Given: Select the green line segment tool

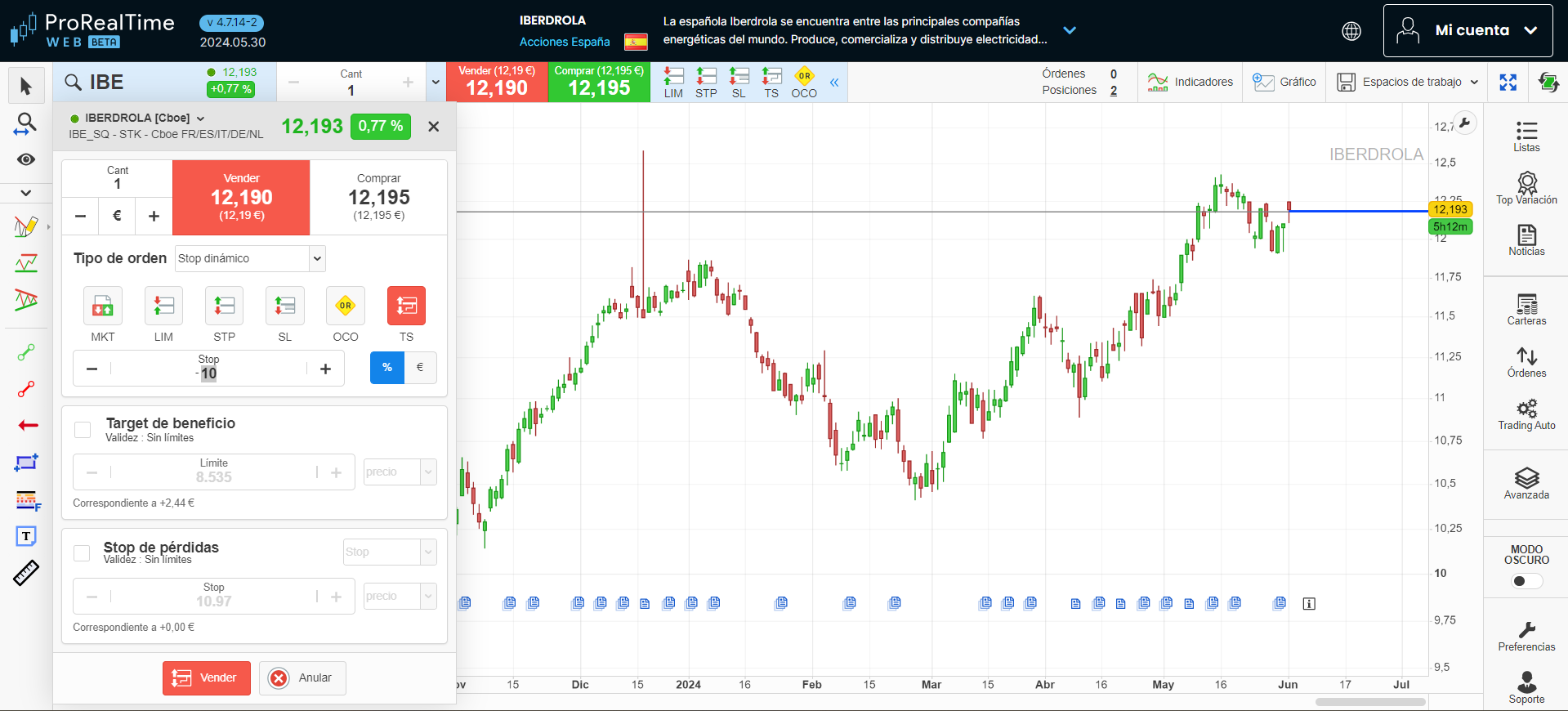Looking at the screenshot, I should [x=26, y=352].
